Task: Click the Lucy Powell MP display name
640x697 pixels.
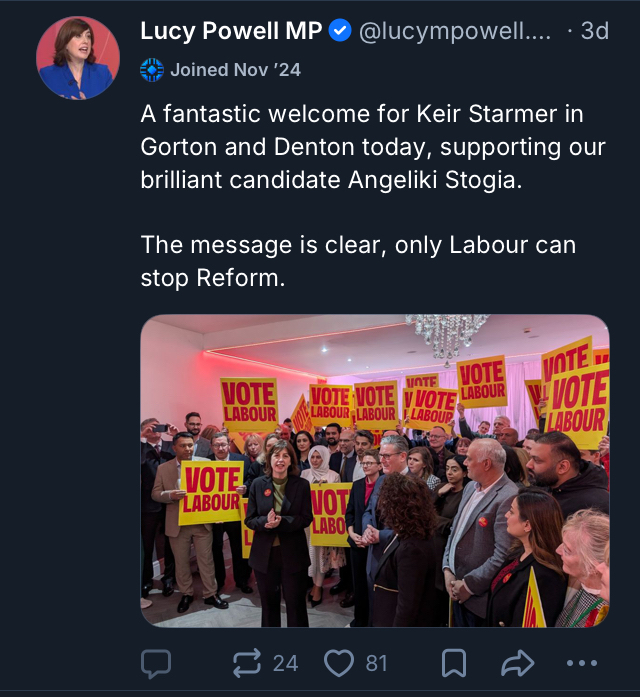Action: (x=231, y=31)
